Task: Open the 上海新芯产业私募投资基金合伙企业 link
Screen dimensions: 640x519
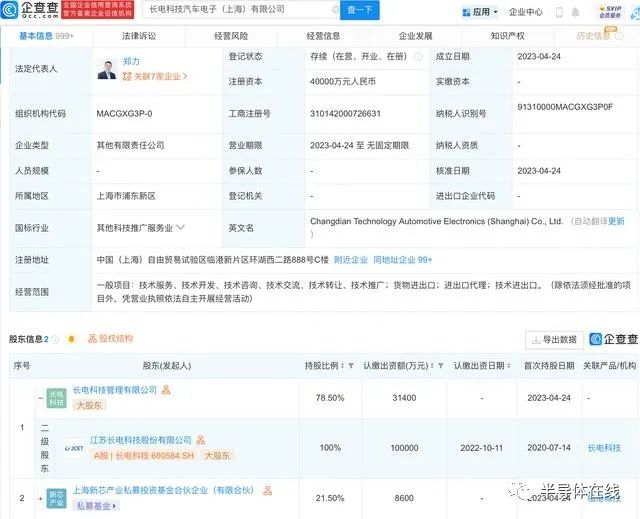Action: 164,490
